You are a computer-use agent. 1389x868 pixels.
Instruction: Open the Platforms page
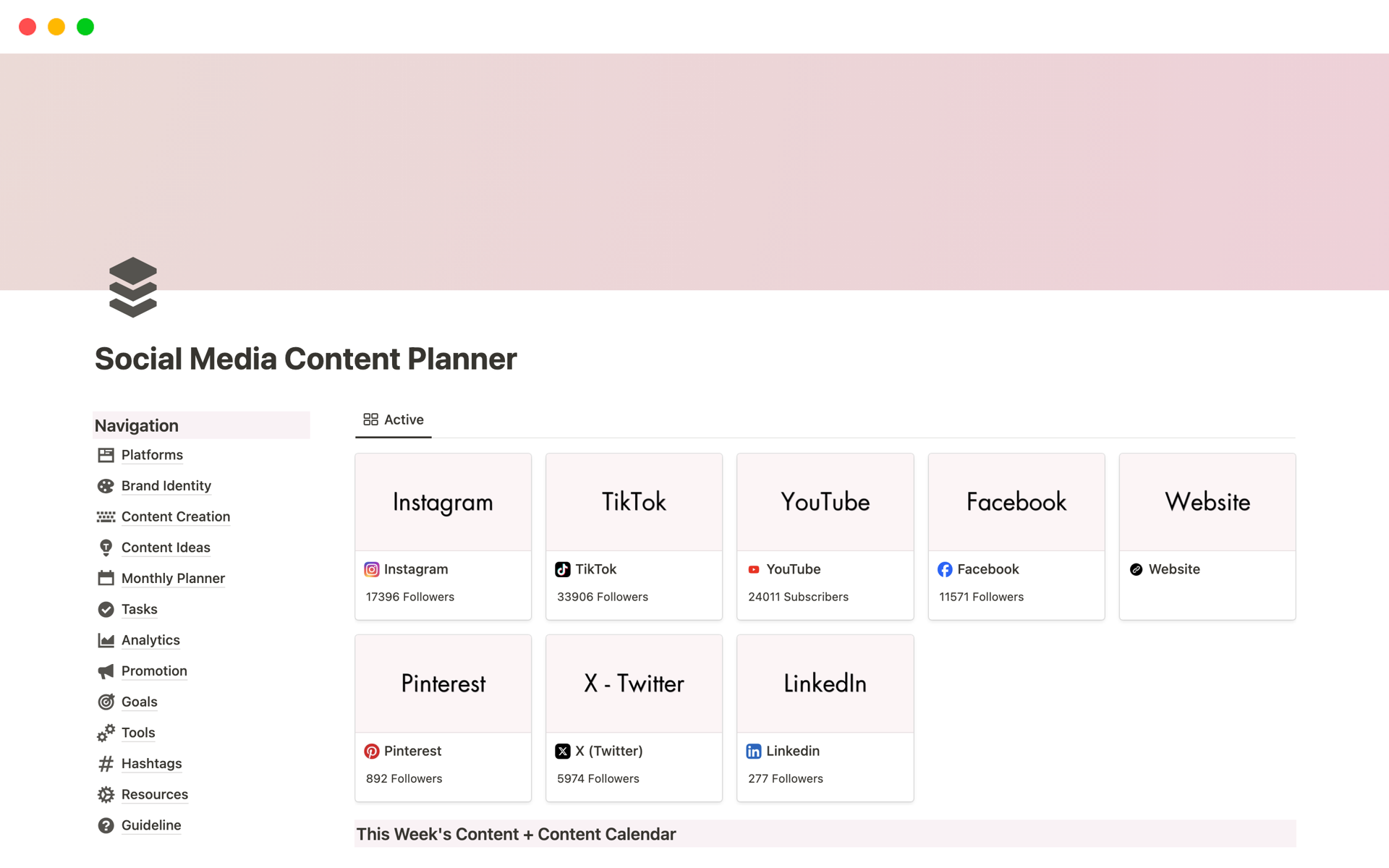pyautogui.click(x=152, y=455)
